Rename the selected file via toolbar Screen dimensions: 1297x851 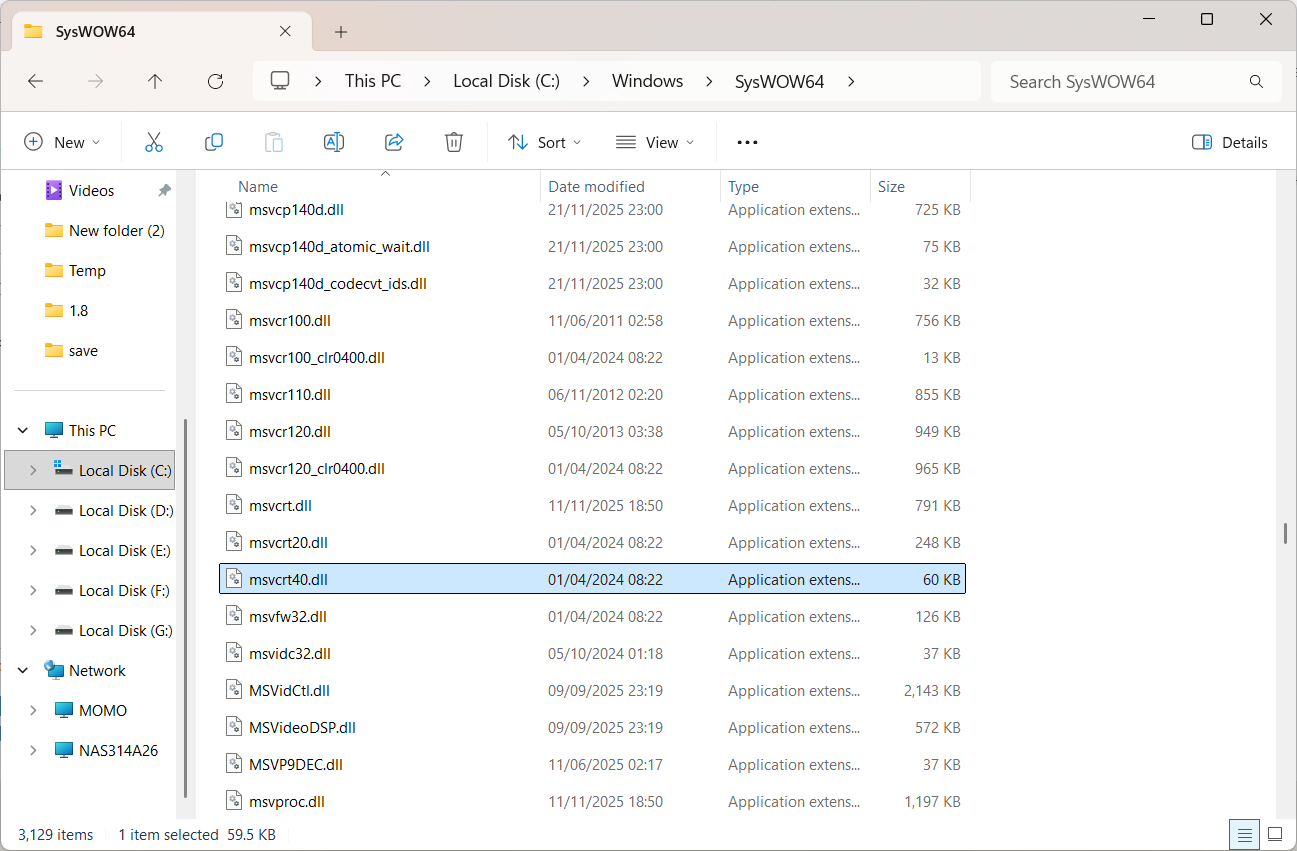[334, 142]
